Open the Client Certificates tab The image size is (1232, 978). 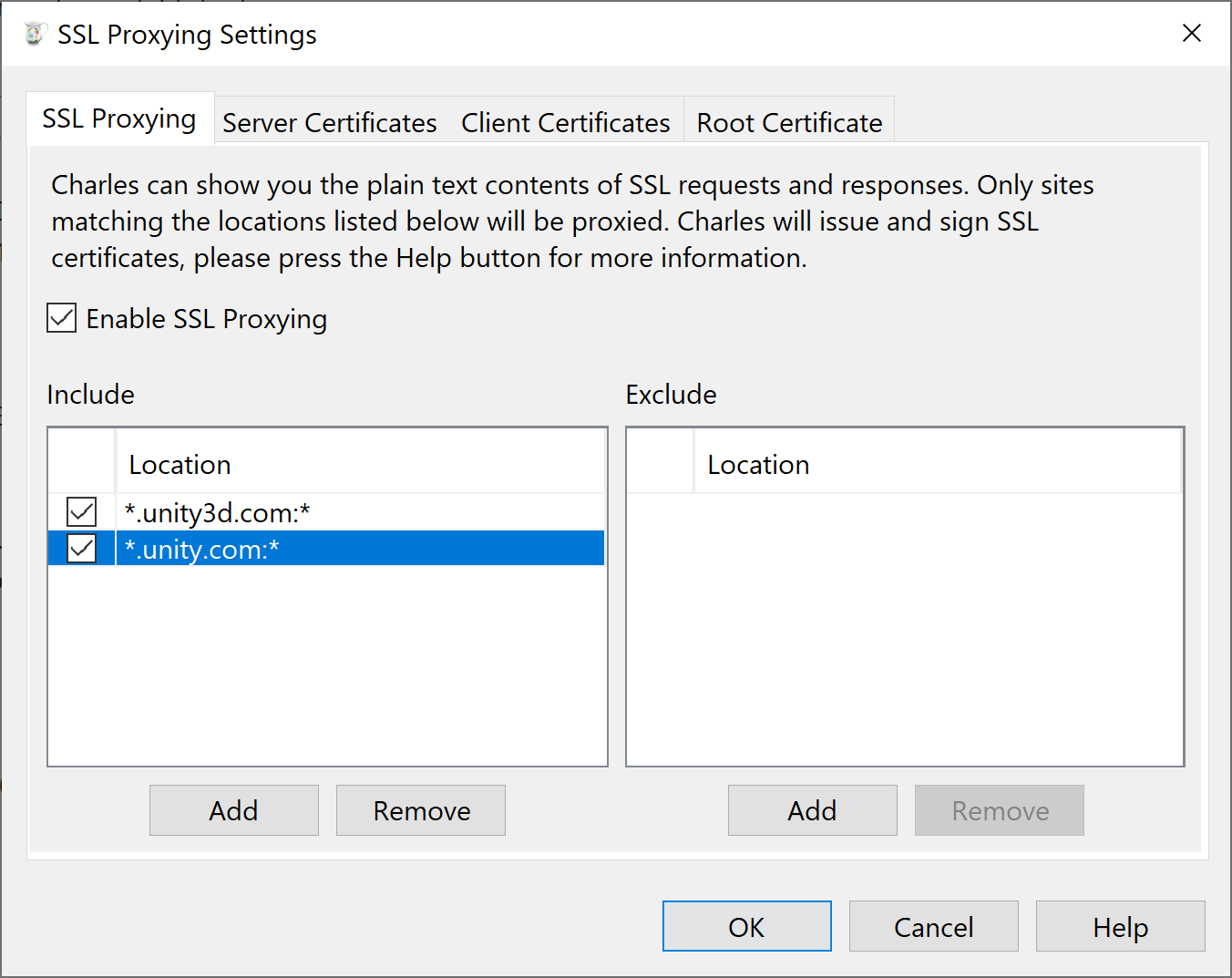point(565,122)
